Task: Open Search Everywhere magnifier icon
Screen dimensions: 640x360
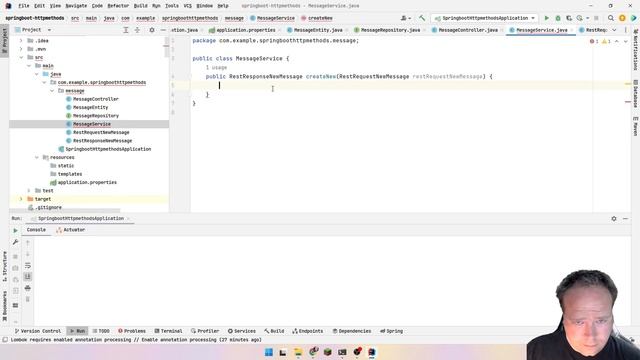Action: pos(611,18)
